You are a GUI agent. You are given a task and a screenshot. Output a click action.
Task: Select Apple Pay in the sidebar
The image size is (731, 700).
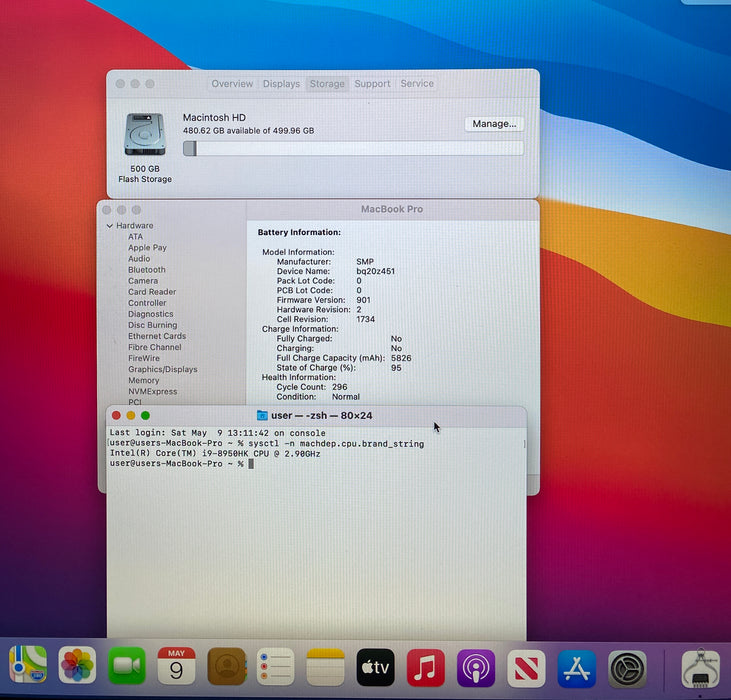(x=147, y=248)
